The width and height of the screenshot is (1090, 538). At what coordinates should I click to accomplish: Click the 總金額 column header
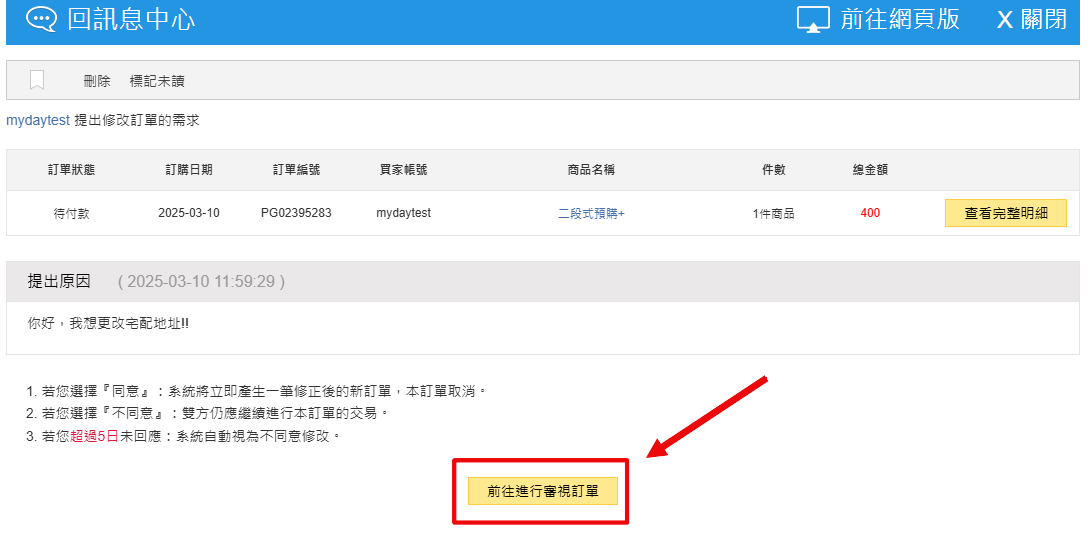[x=870, y=170]
